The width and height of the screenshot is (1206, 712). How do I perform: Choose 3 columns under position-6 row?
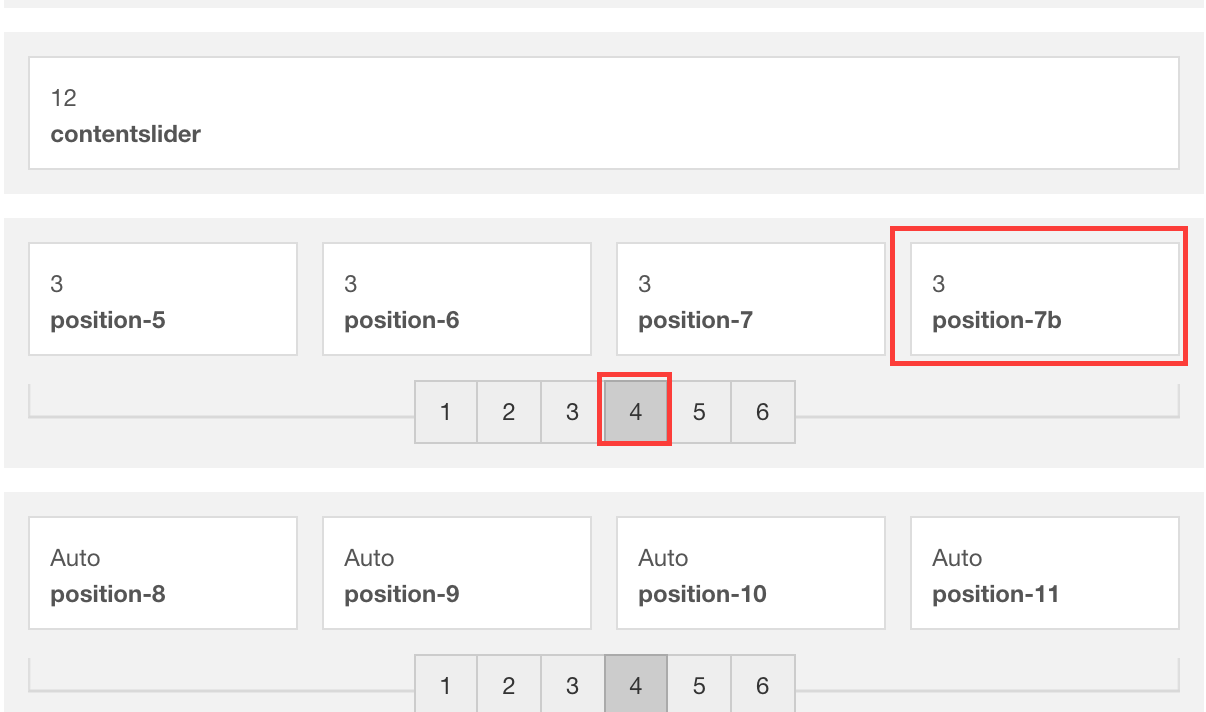coord(572,411)
